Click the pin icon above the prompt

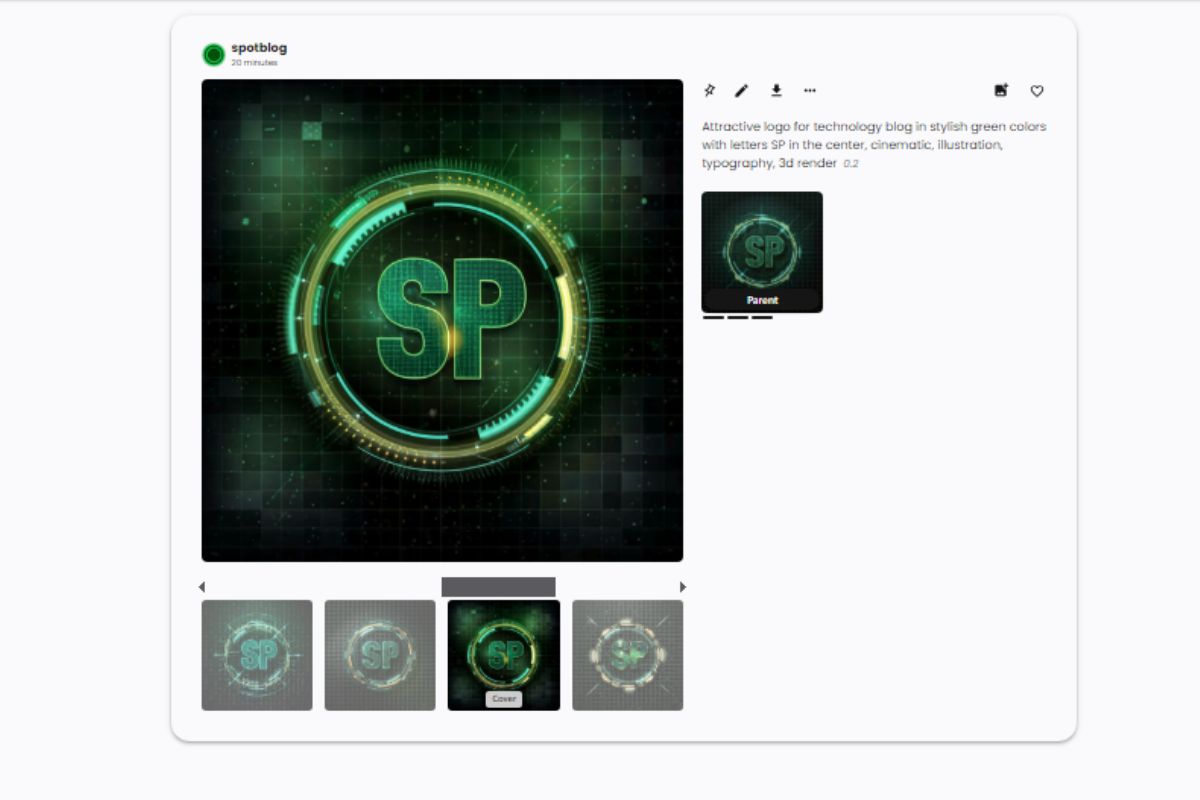(709, 91)
